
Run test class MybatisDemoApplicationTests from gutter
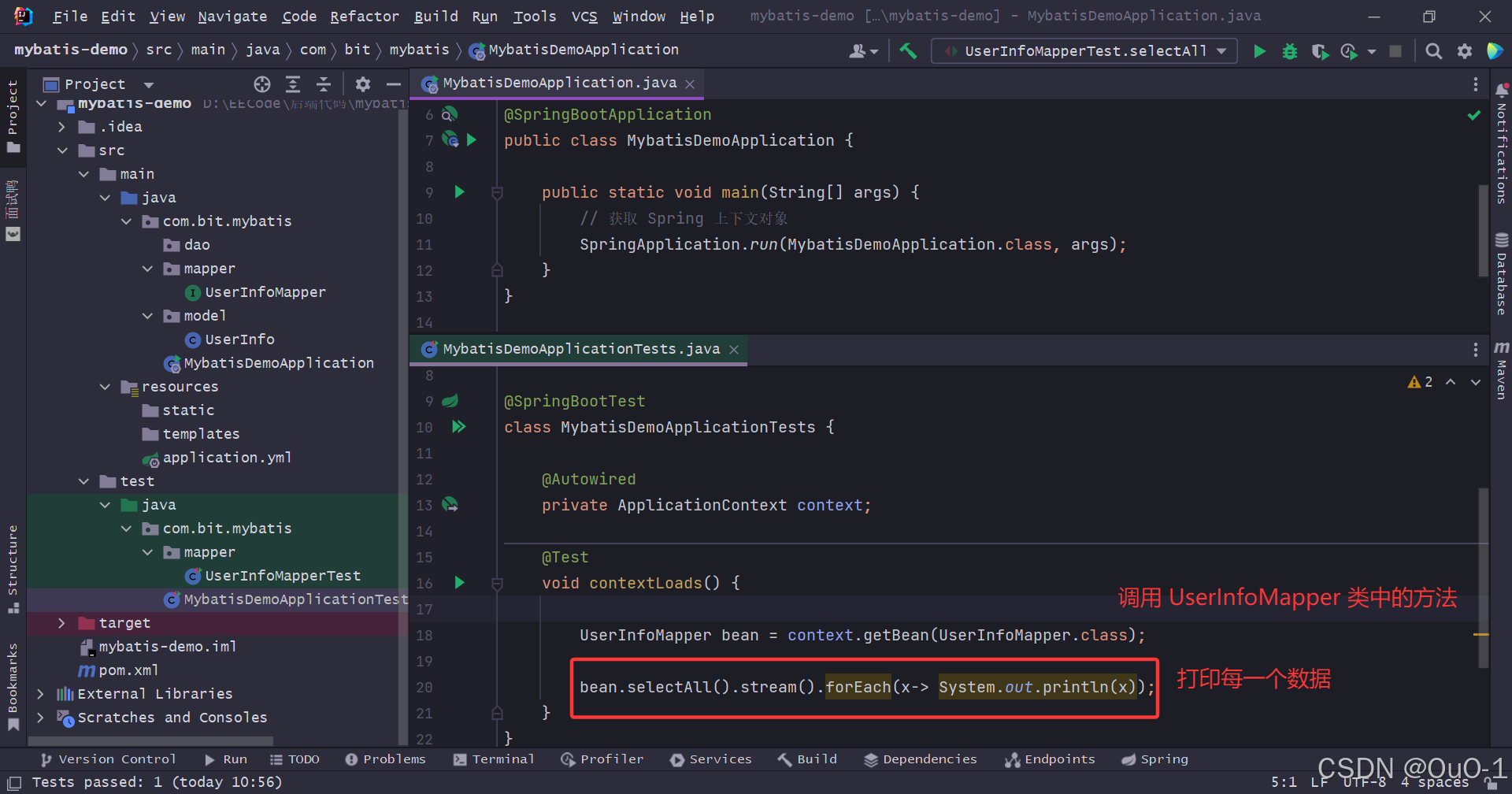(459, 426)
